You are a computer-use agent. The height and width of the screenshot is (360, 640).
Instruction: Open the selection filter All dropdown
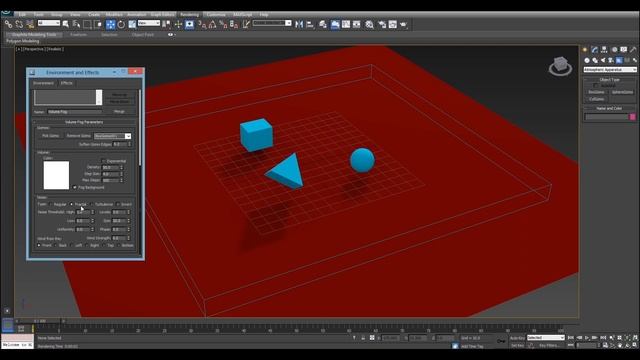pyautogui.click(x=49, y=23)
